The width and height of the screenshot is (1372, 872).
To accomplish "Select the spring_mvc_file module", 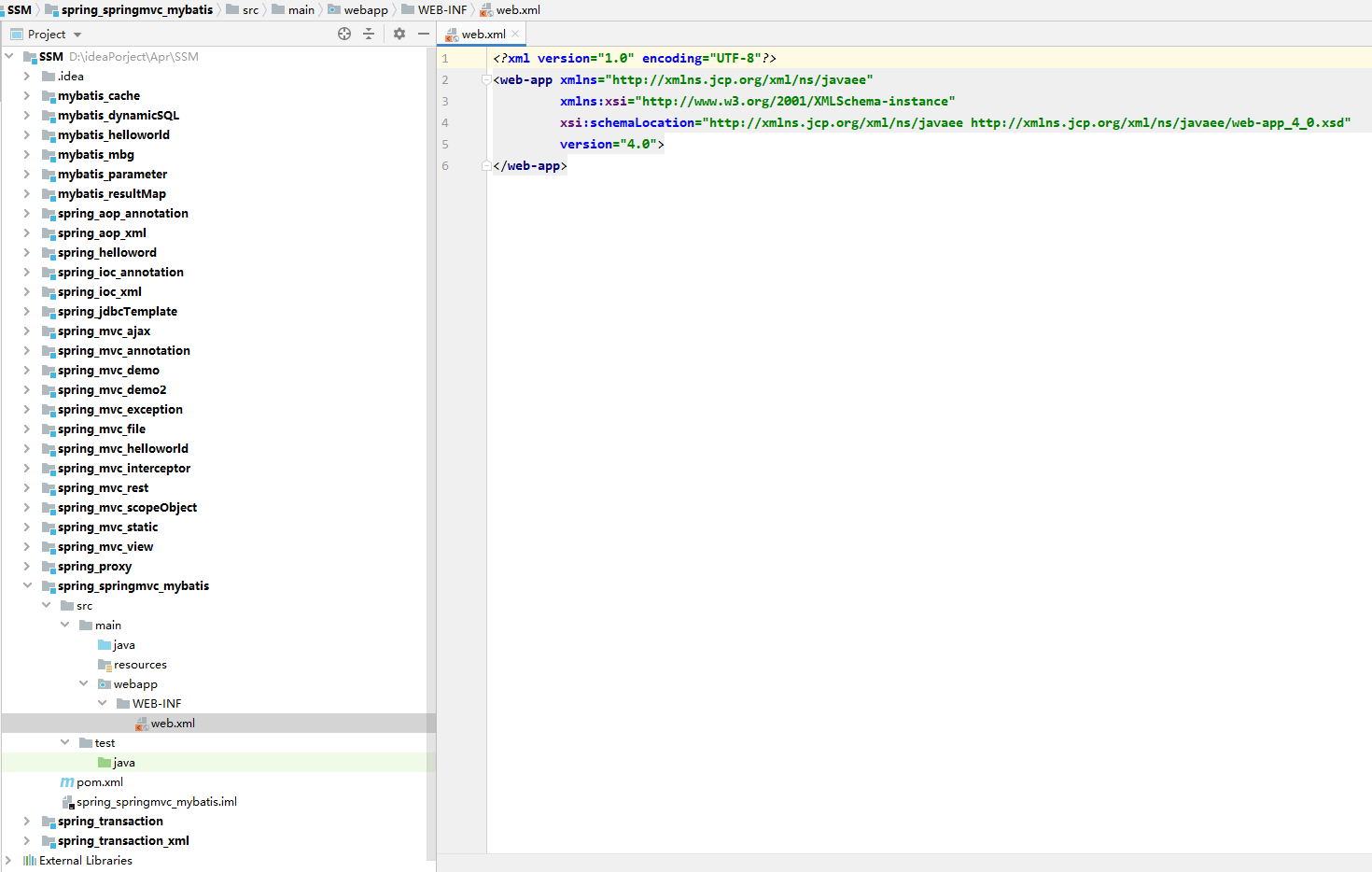I will tap(101, 429).
